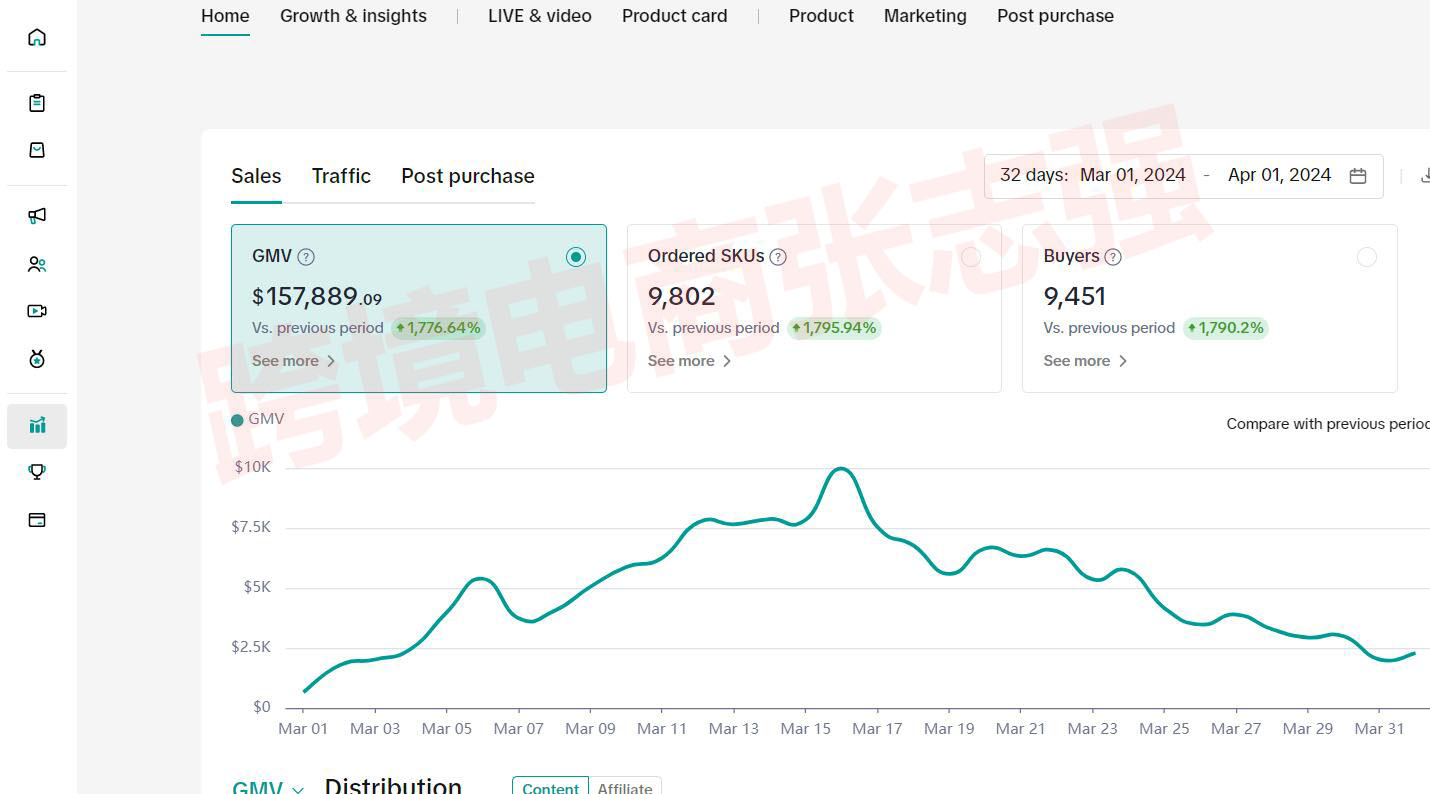This screenshot has height=794, width=1430.
Task: Select the Ordered SKUs radio button
Action: click(x=971, y=257)
